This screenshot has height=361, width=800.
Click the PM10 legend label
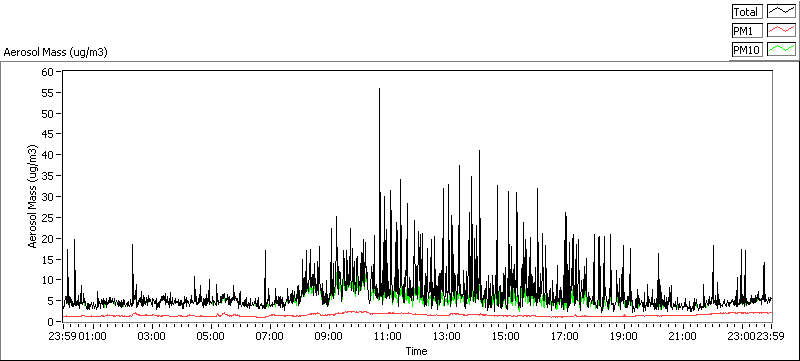747,50
